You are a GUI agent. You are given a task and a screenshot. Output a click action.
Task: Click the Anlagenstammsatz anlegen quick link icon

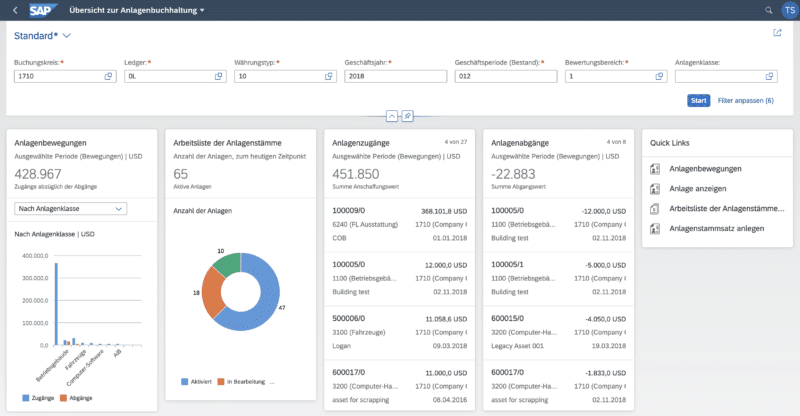click(655, 229)
